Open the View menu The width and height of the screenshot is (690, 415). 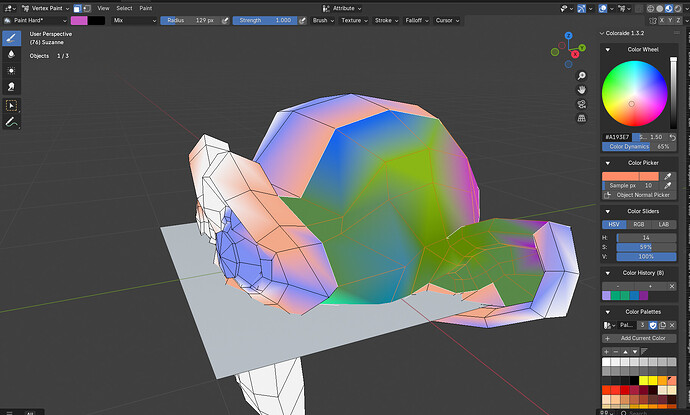tap(103, 8)
